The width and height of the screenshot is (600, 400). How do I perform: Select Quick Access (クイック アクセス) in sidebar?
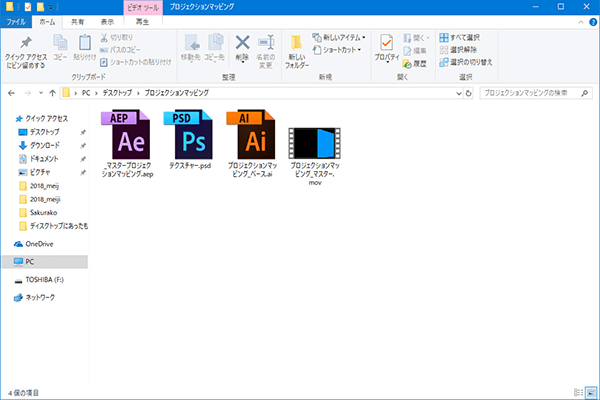point(42,119)
